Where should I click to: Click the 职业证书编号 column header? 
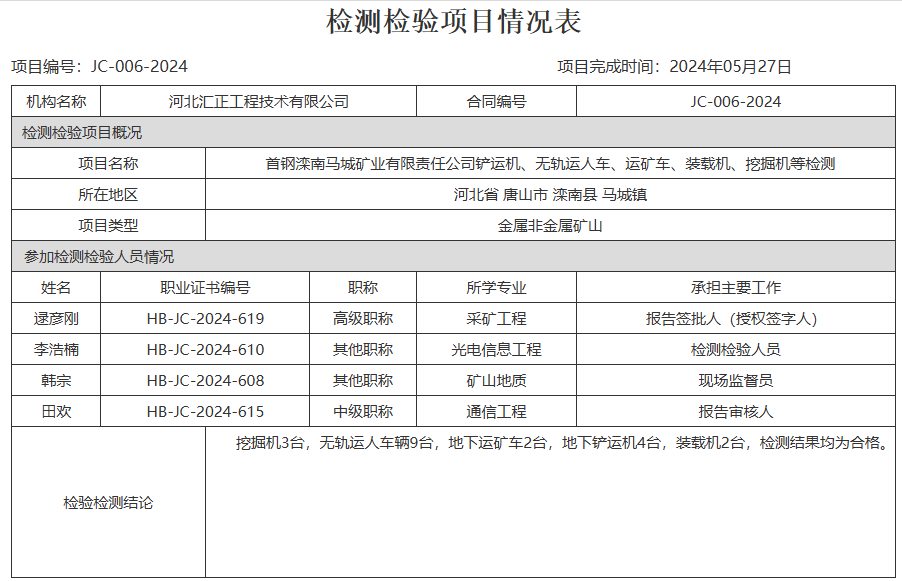pyautogui.click(x=205, y=288)
